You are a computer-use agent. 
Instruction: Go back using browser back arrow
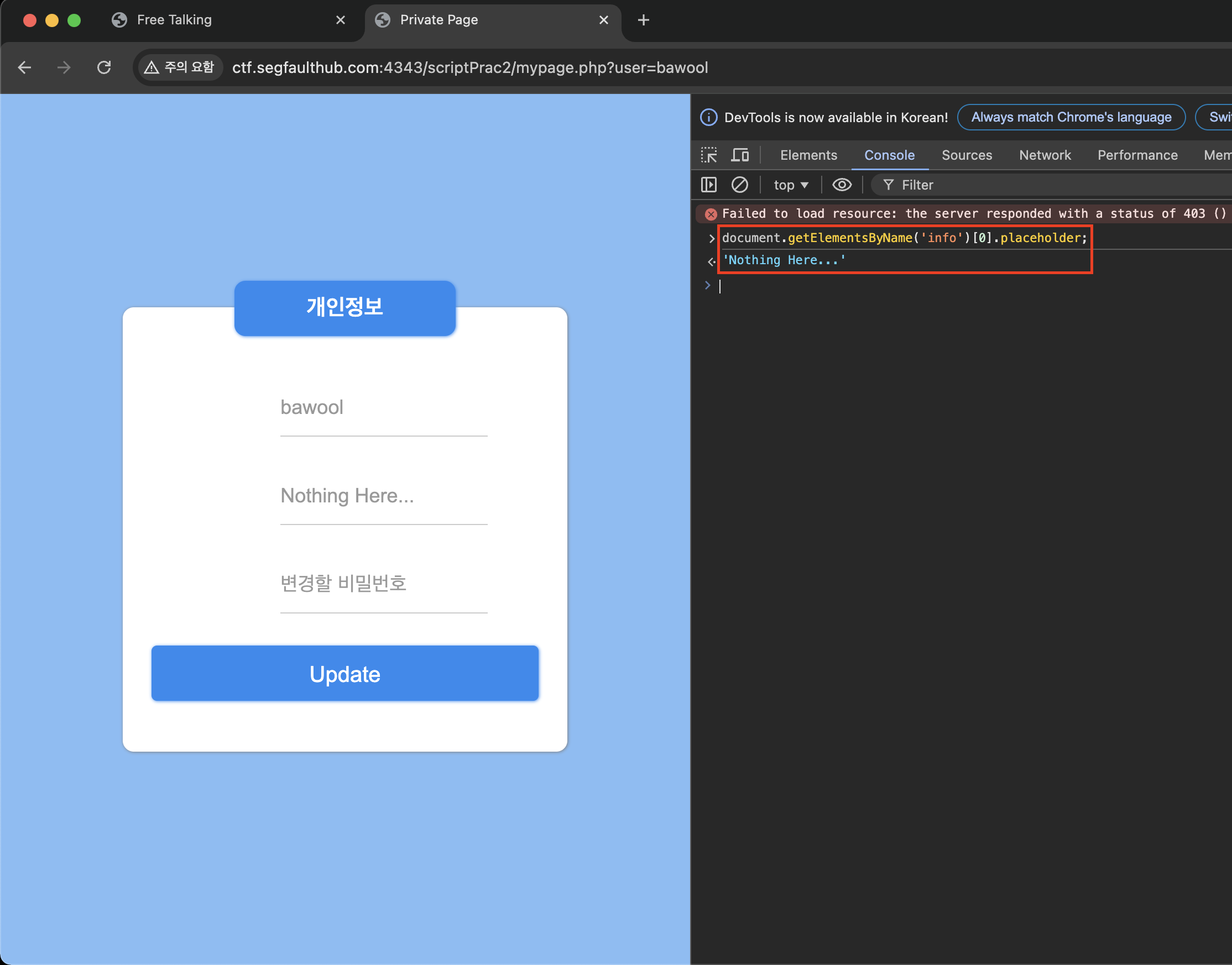click(x=25, y=68)
